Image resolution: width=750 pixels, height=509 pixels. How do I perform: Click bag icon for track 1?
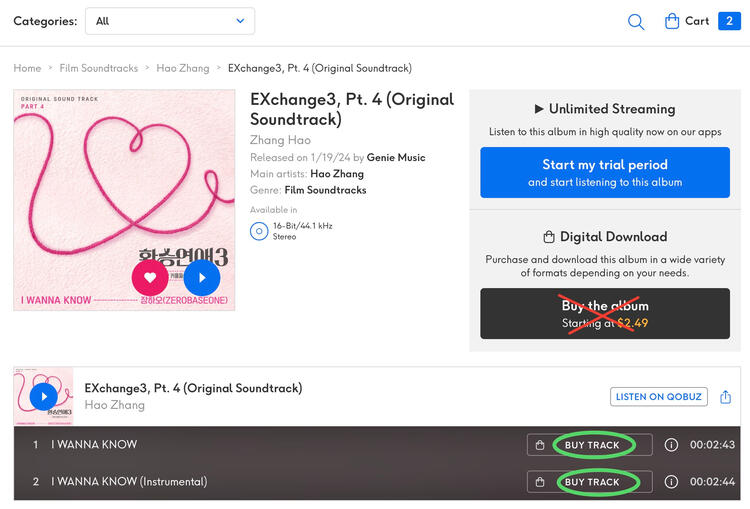pyautogui.click(x=540, y=445)
